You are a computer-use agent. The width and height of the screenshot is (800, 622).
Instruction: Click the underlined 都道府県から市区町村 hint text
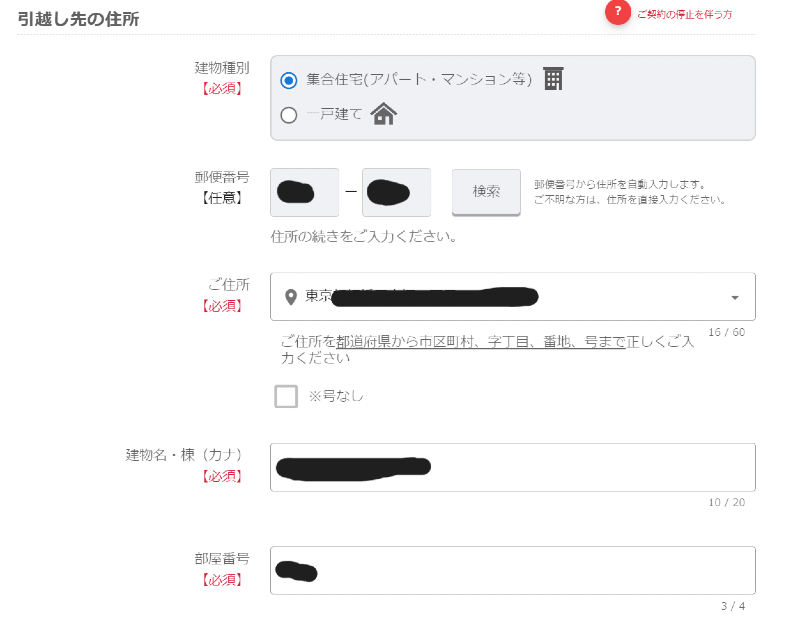(405, 341)
